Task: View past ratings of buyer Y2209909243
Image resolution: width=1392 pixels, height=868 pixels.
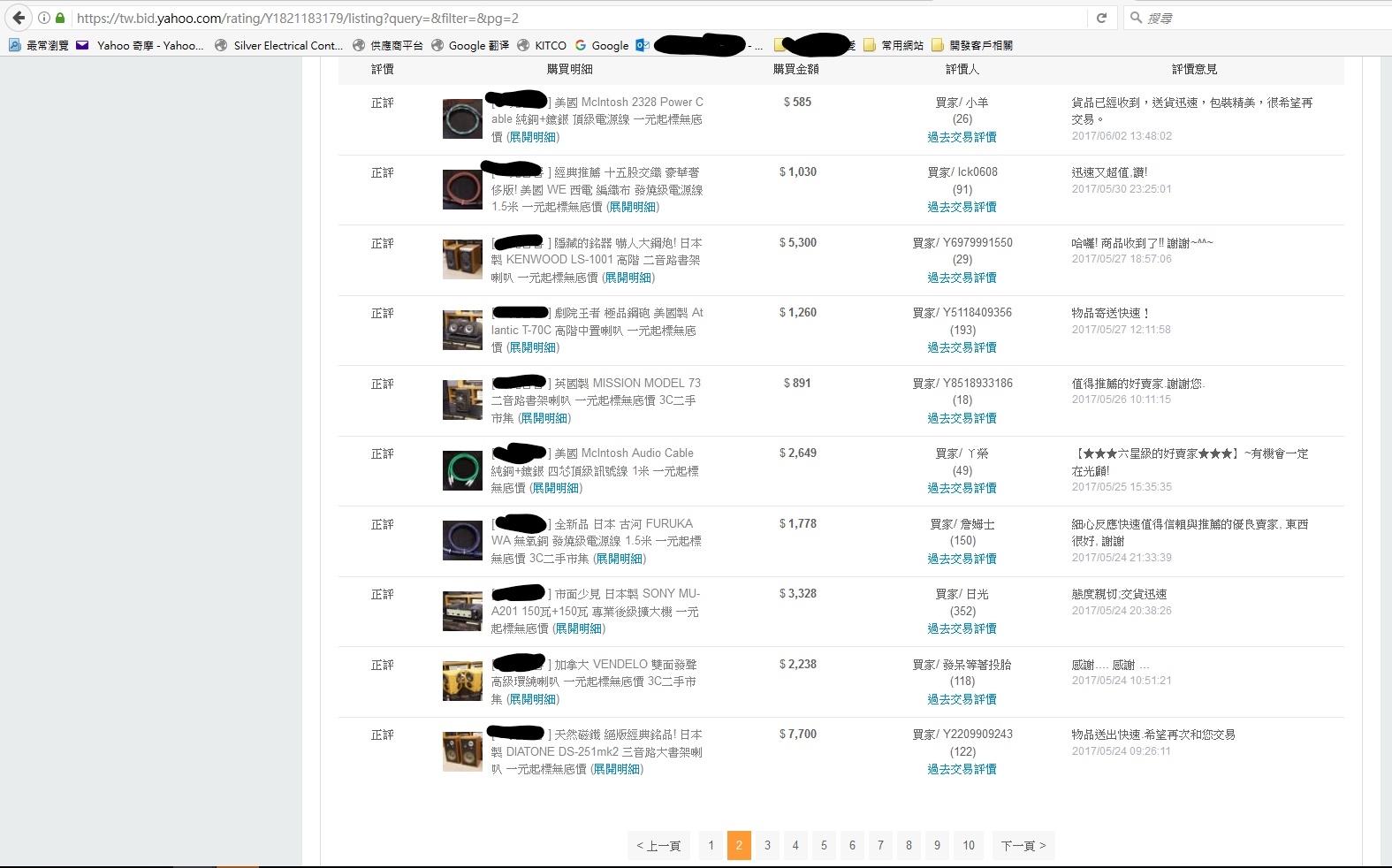Action: (962, 769)
